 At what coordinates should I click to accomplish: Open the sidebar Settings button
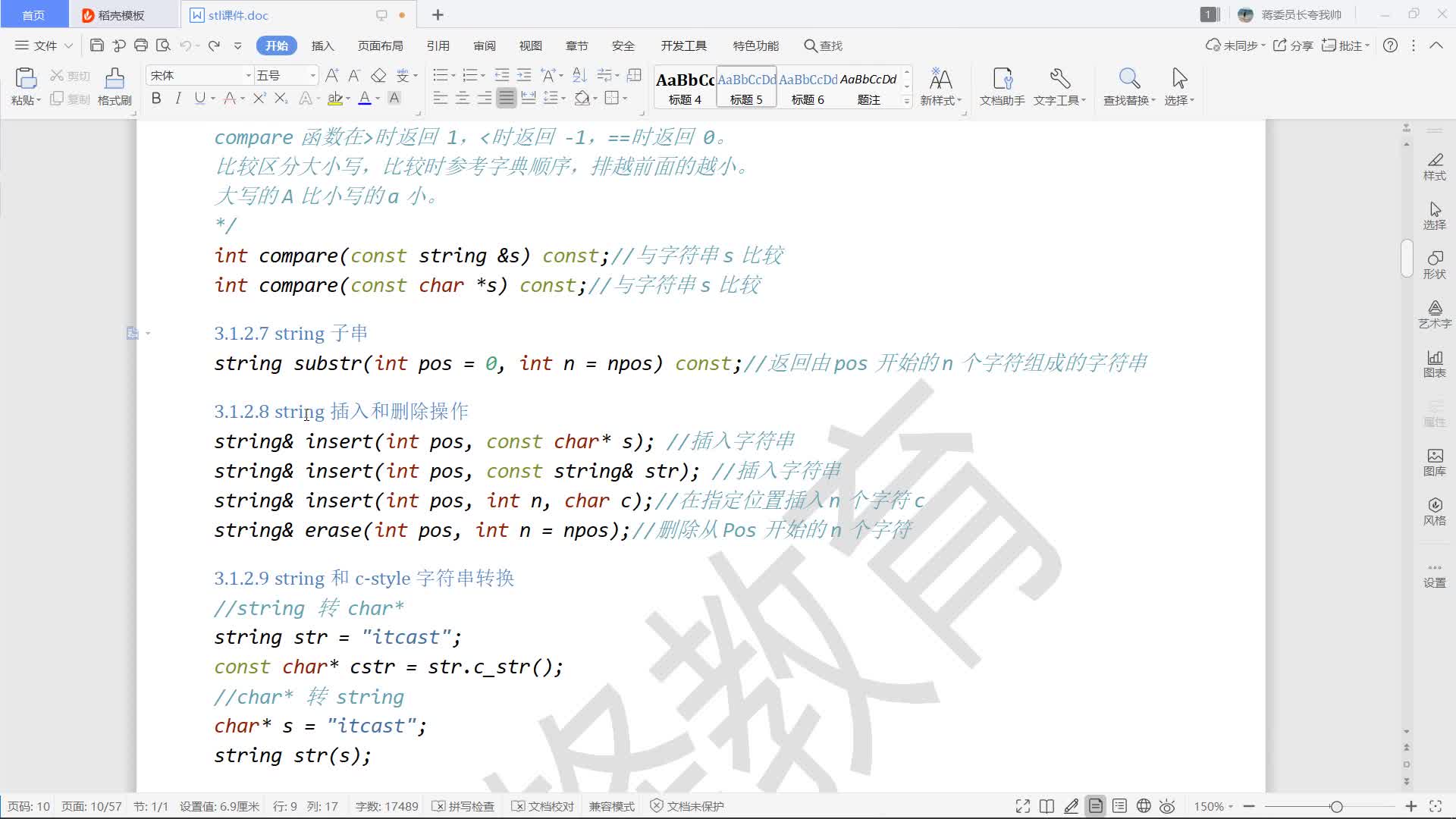point(1434,576)
